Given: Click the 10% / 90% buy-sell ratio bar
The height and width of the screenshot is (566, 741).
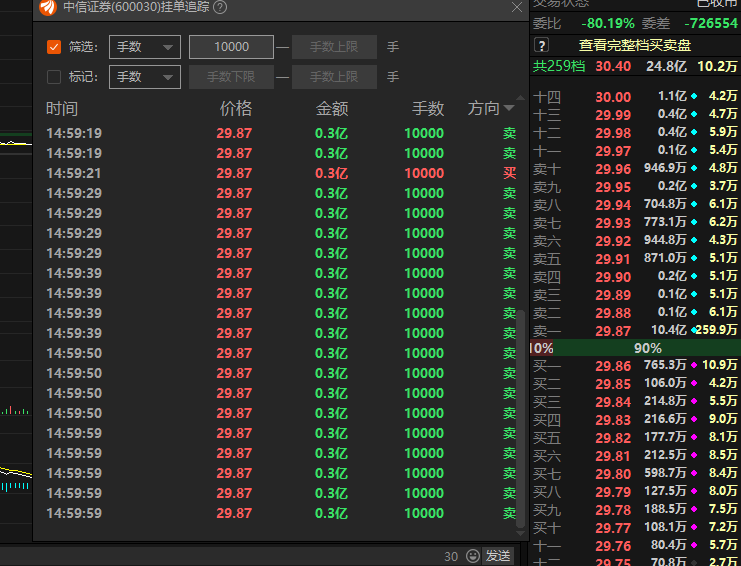Looking at the screenshot, I should point(635,348).
